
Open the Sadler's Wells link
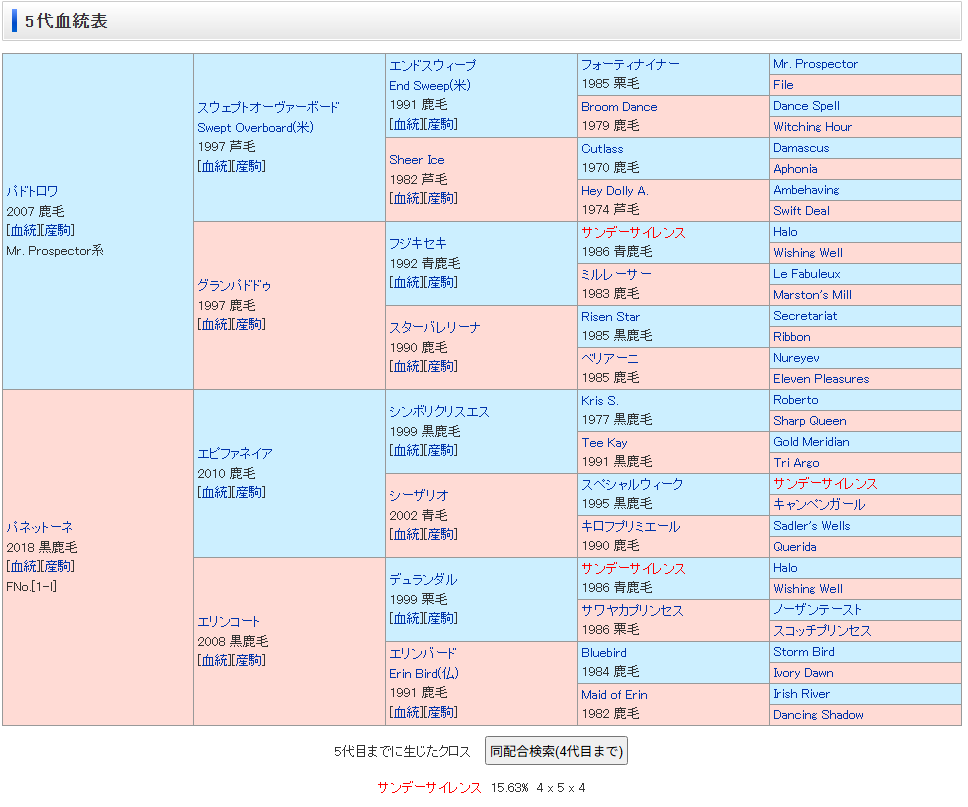(811, 526)
